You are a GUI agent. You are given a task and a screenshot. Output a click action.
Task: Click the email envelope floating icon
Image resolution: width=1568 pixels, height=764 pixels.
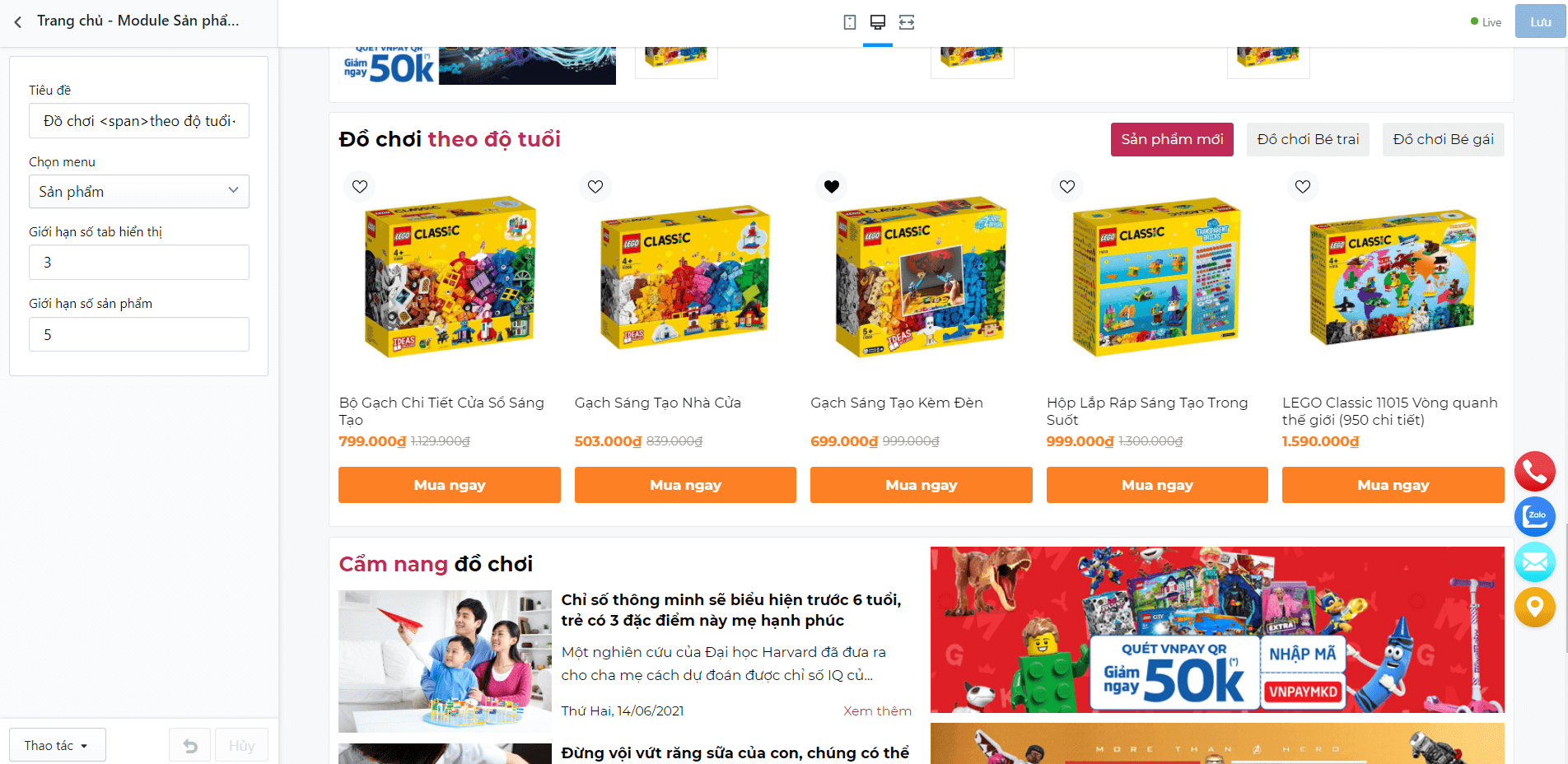(1535, 562)
